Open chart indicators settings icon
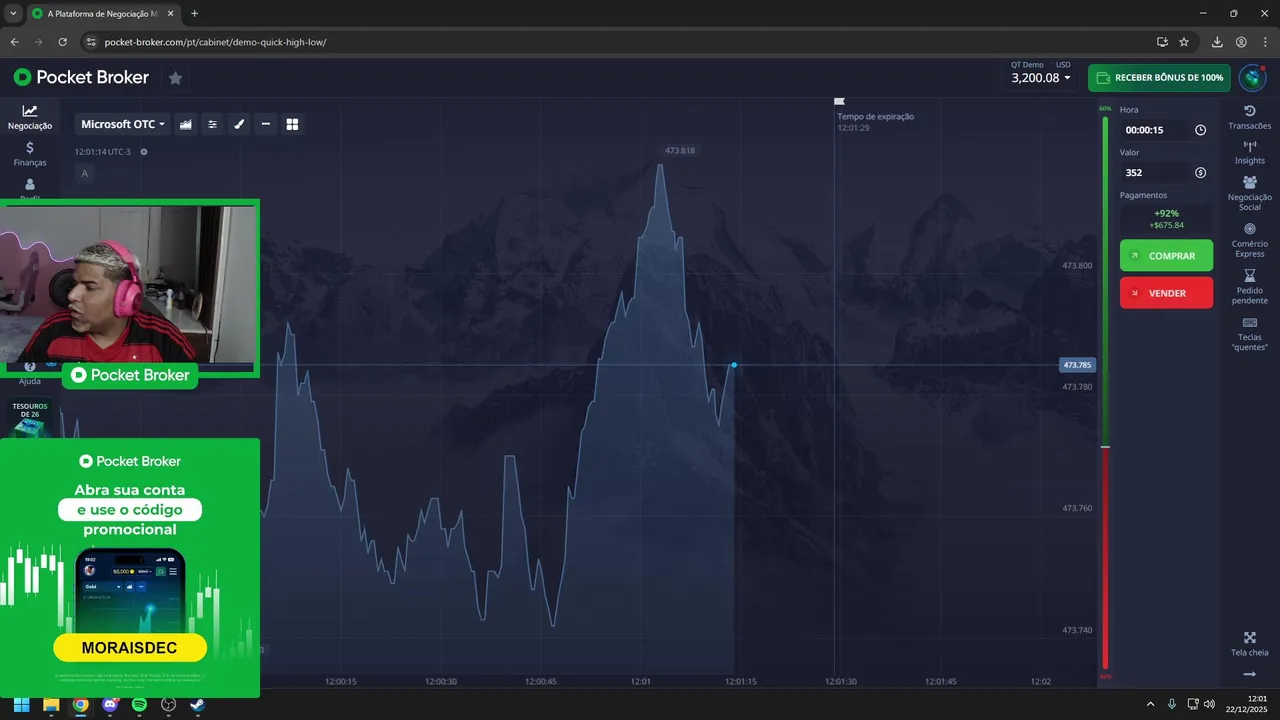 tap(212, 124)
